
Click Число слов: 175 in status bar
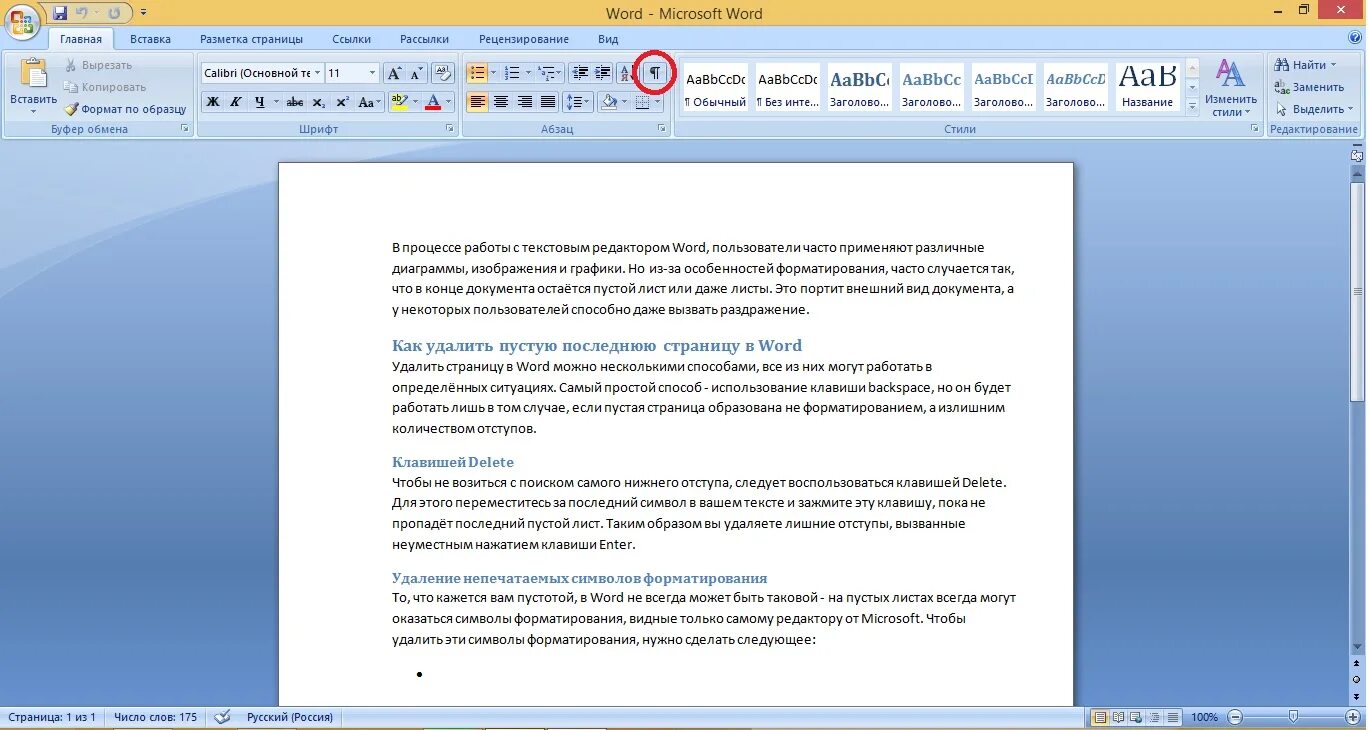click(155, 717)
